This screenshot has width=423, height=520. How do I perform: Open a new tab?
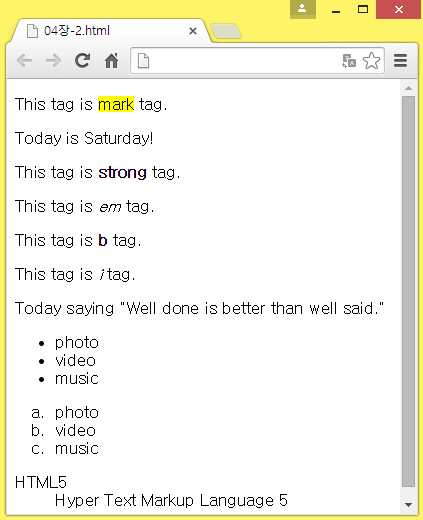(226, 31)
